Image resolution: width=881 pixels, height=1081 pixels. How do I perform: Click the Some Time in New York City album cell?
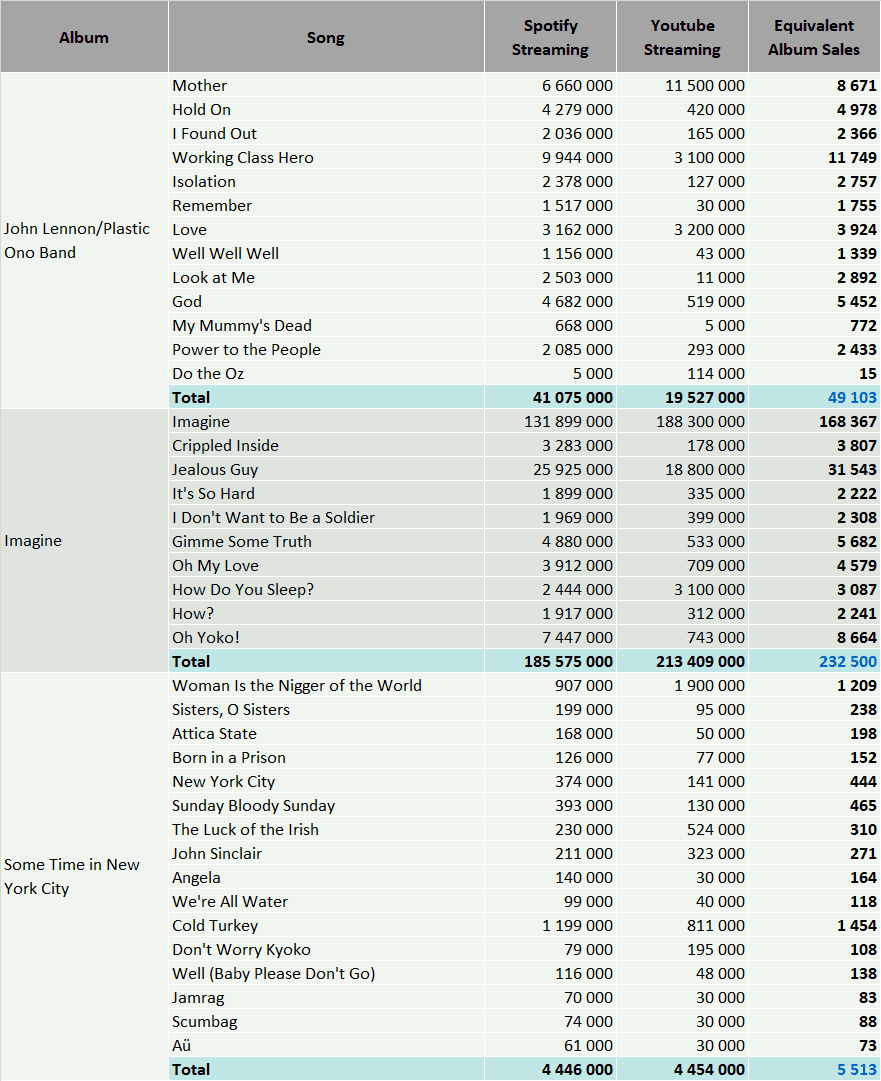pyautogui.click(x=84, y=876)
